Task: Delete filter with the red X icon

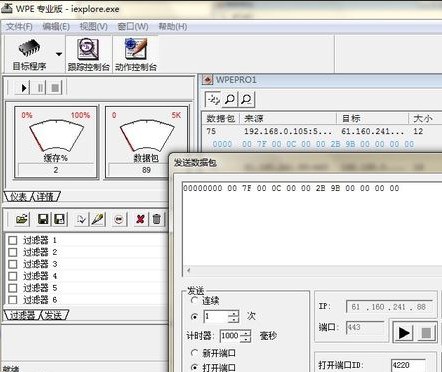Action: [140, 219]
